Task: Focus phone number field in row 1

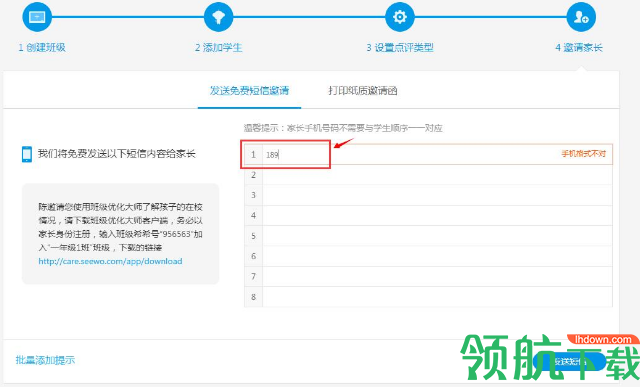Action: tap(437, 154)
